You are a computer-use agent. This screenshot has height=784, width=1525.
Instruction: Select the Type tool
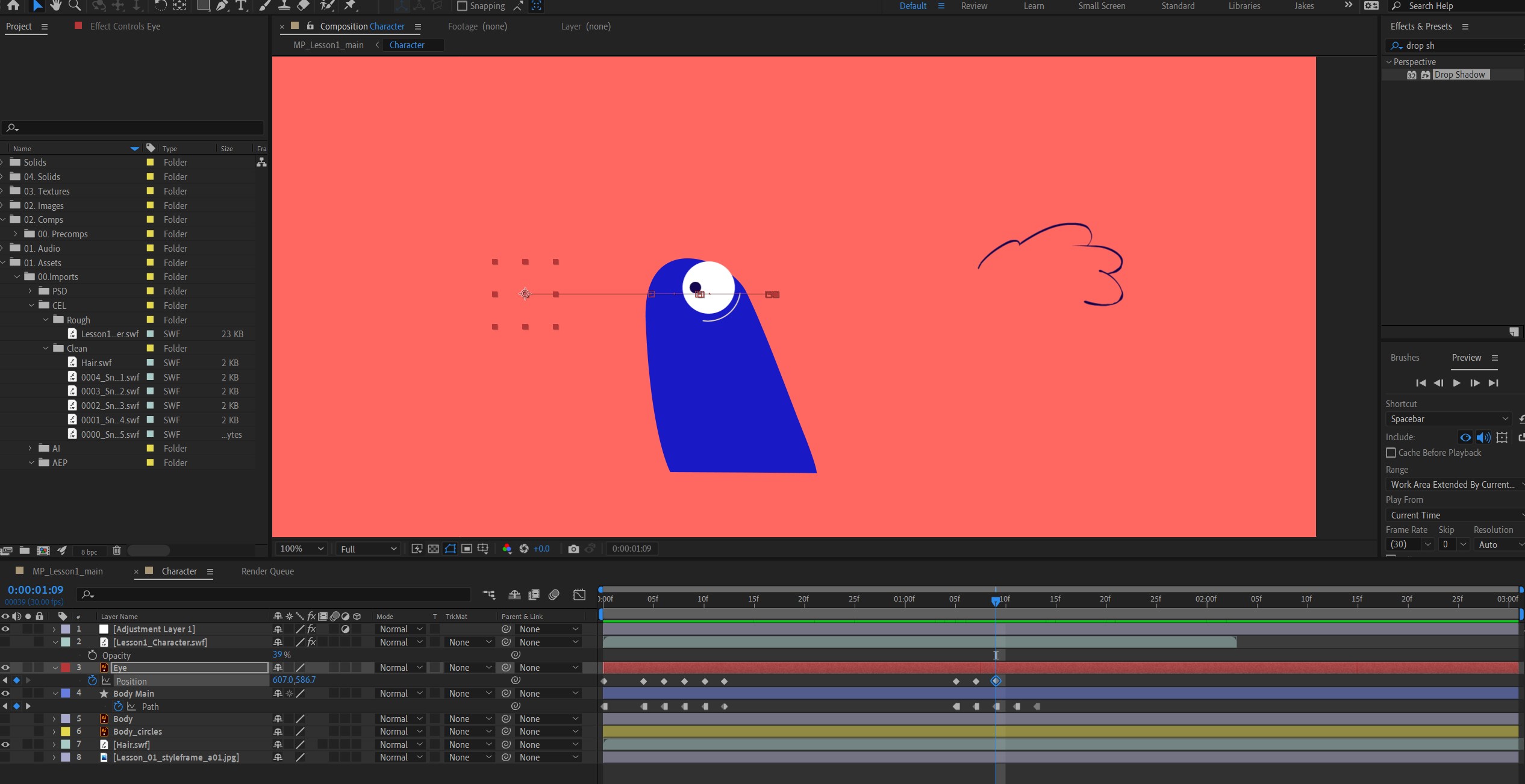coord(241,6)
